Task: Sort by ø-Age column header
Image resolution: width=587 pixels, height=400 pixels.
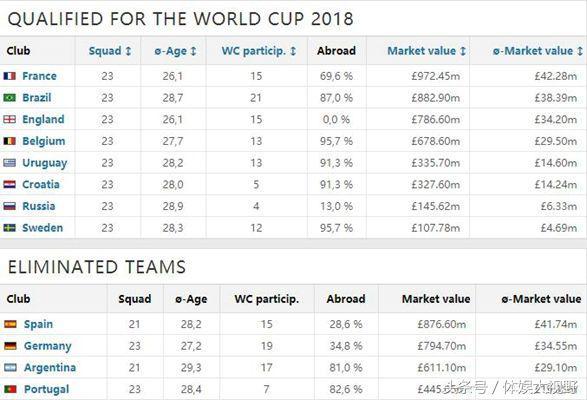Action: (x=175, y=51)
